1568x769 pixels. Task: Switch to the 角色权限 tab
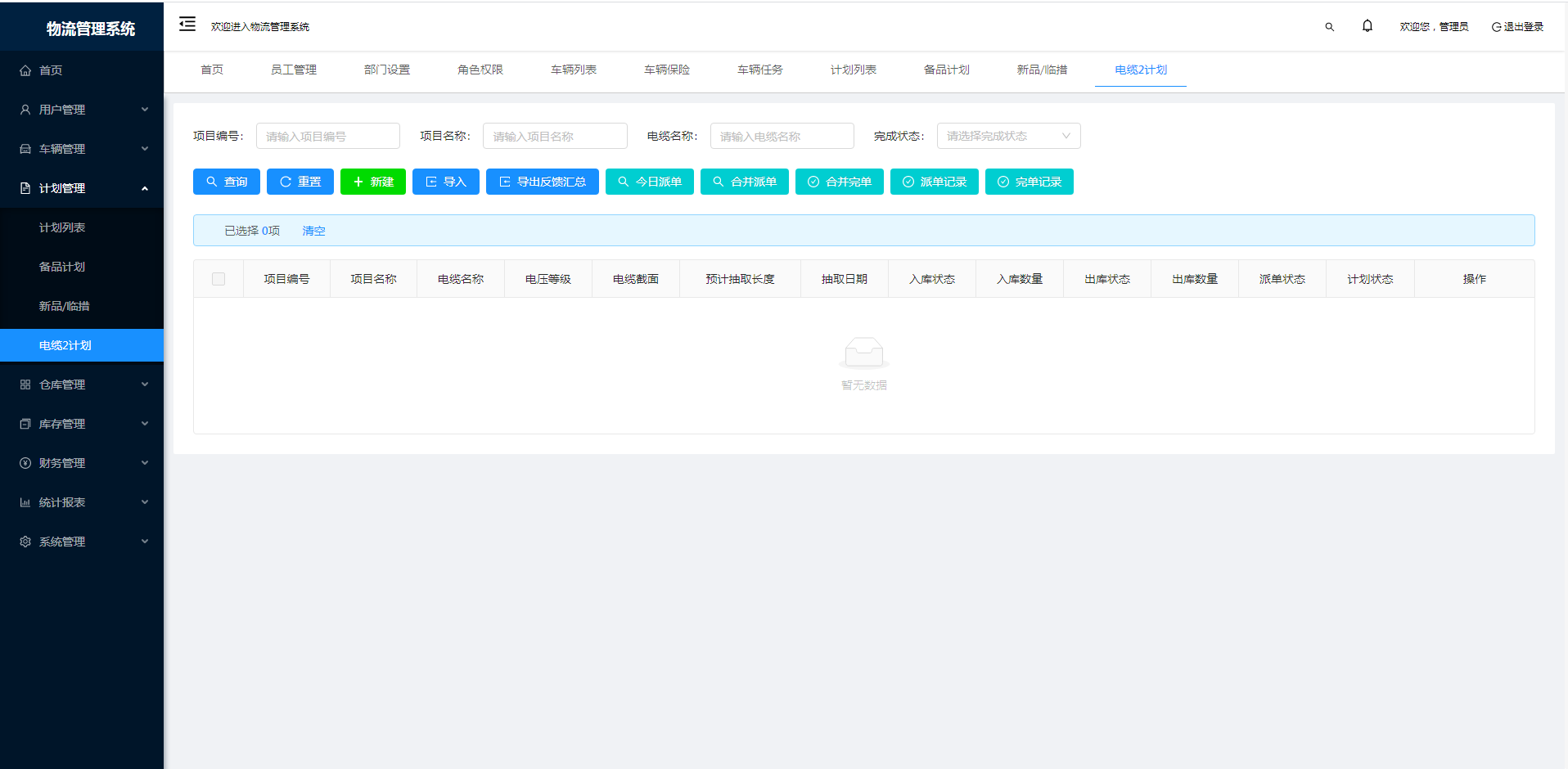click(x=480, y=70)
